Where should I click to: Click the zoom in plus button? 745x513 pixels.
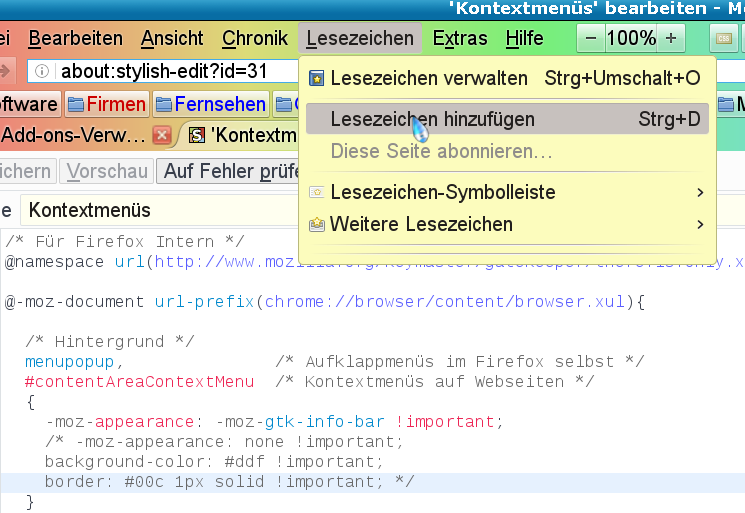pos(671,39)
